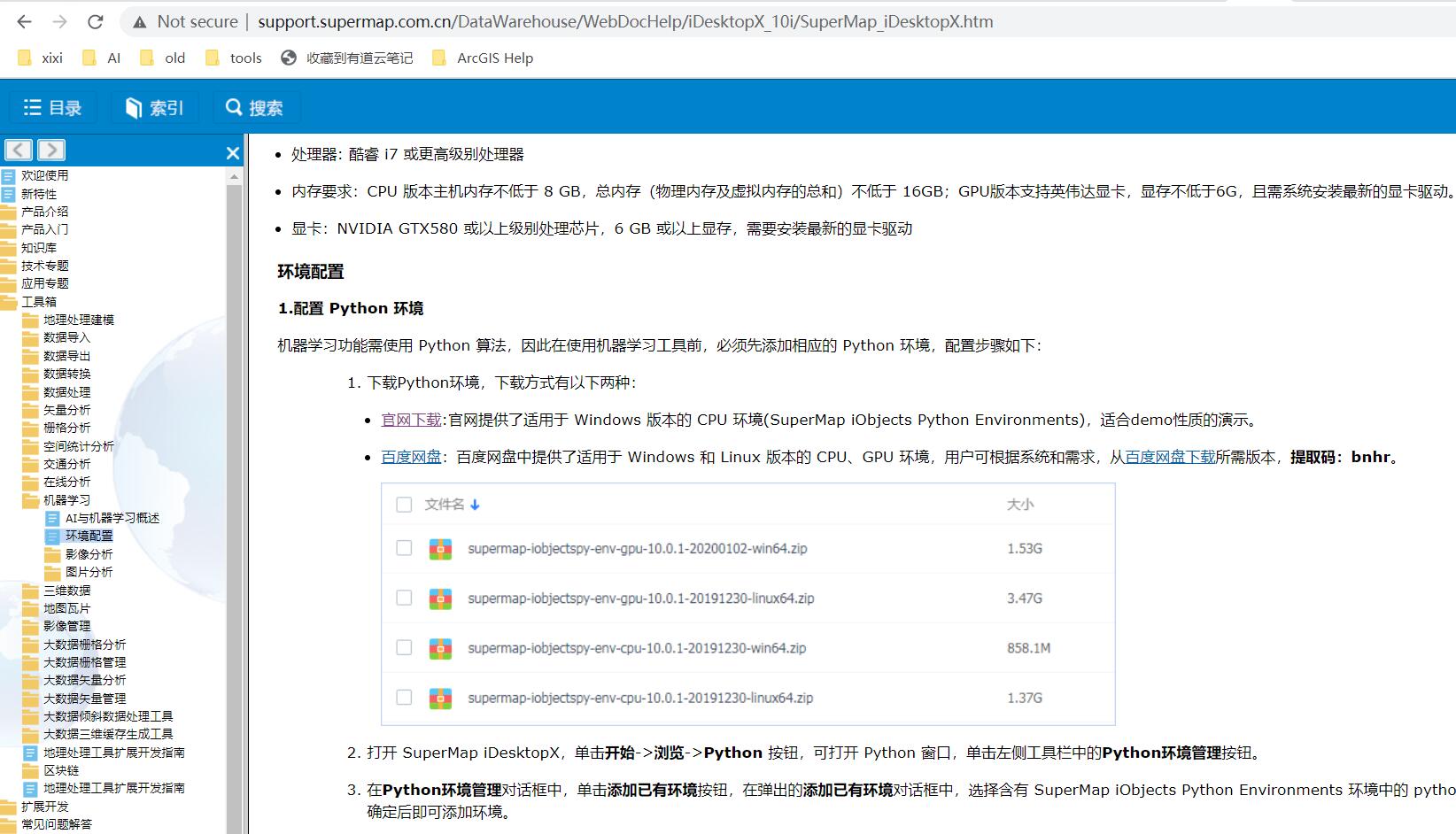The height and width of the screenshot is (834, 1456).
Task: Click document icon beside 欢迎使用
Action: click(9, 175)
